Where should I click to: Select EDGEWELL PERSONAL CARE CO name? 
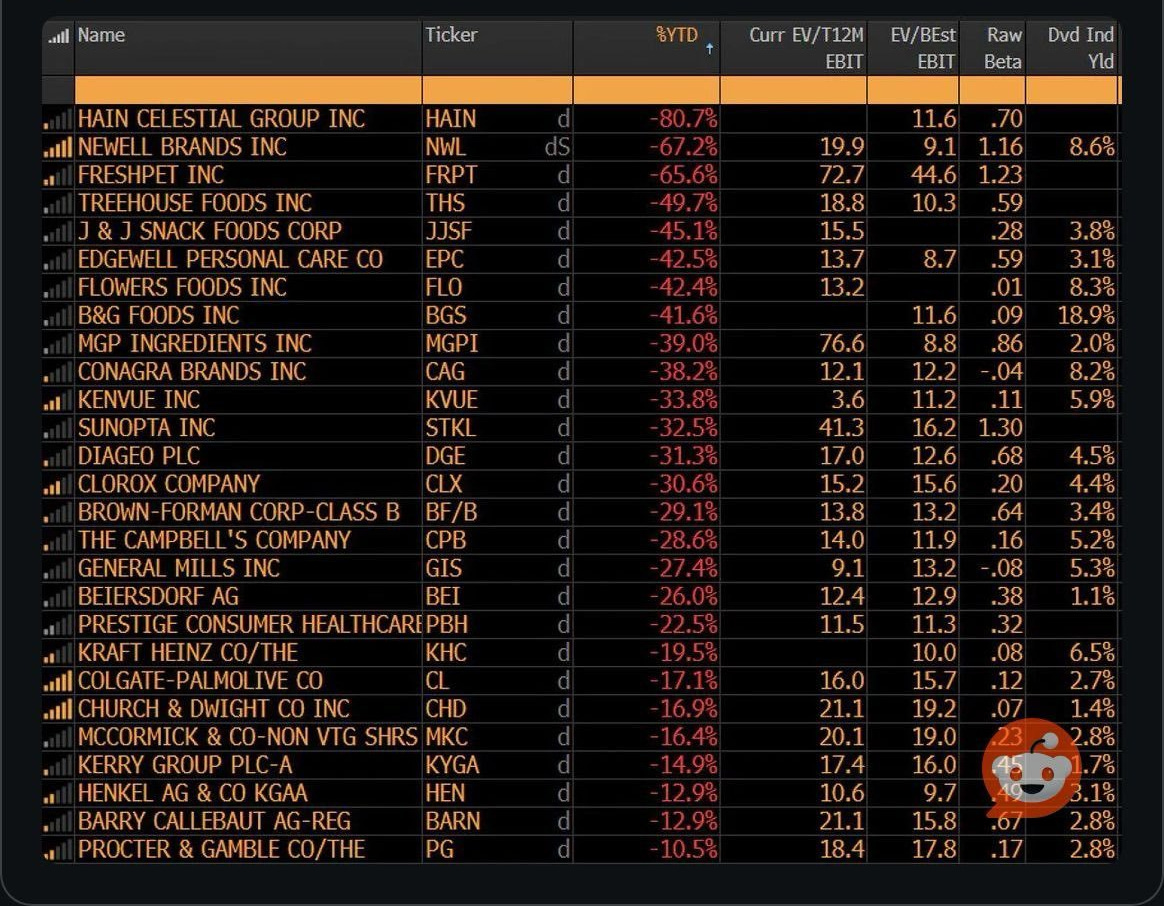pyautogui.click(x=230, y=260)
